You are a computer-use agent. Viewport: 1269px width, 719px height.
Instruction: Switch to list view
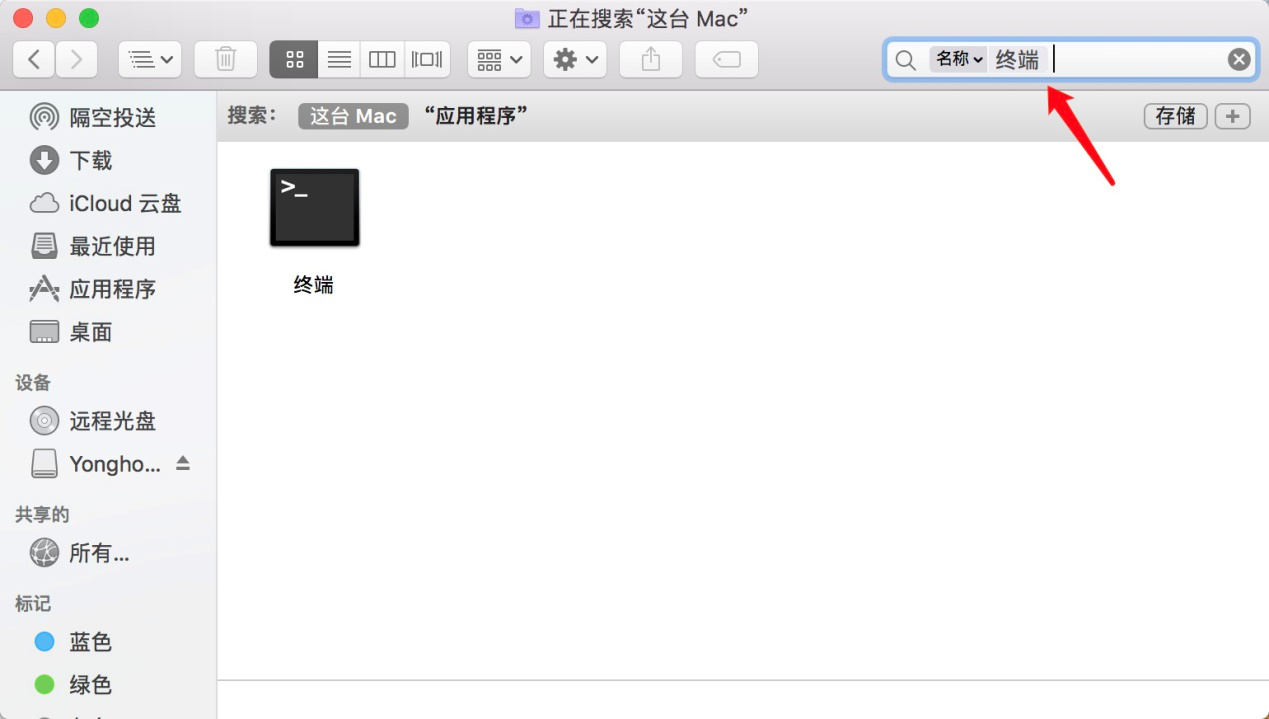[339, 60]
